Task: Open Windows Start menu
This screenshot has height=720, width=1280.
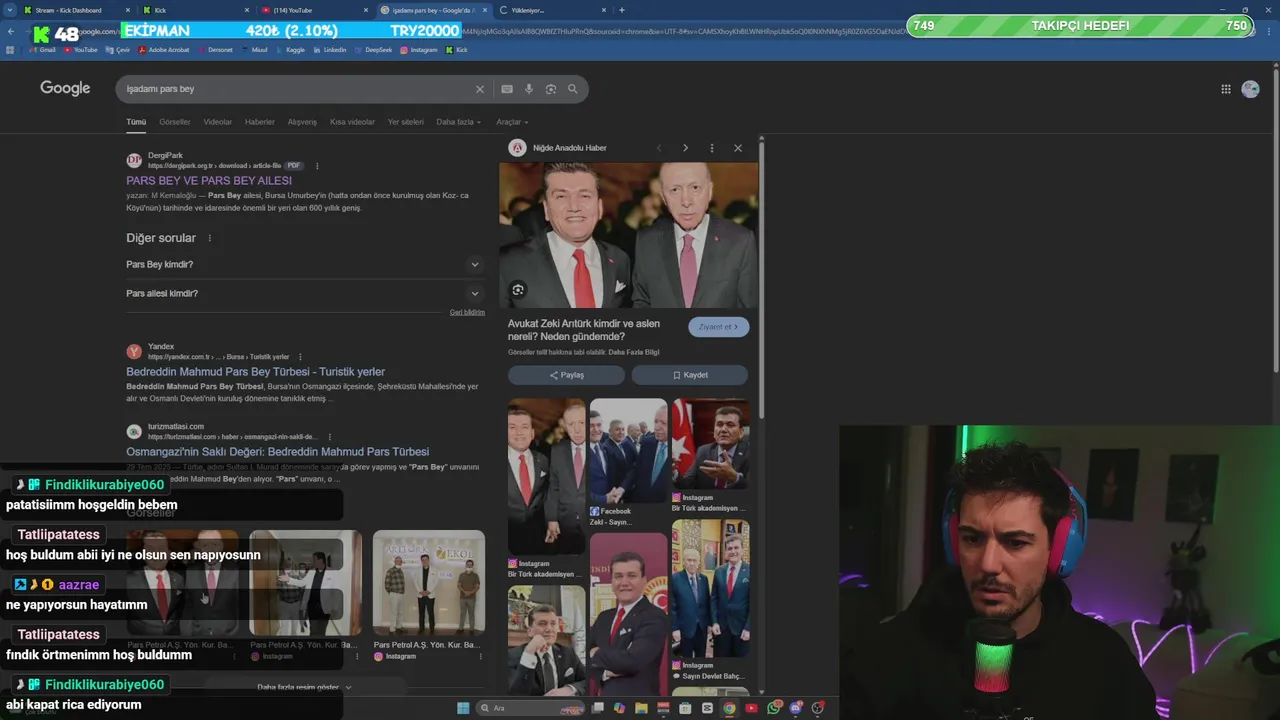Action: pyautogui.click(x=463, y=708)
